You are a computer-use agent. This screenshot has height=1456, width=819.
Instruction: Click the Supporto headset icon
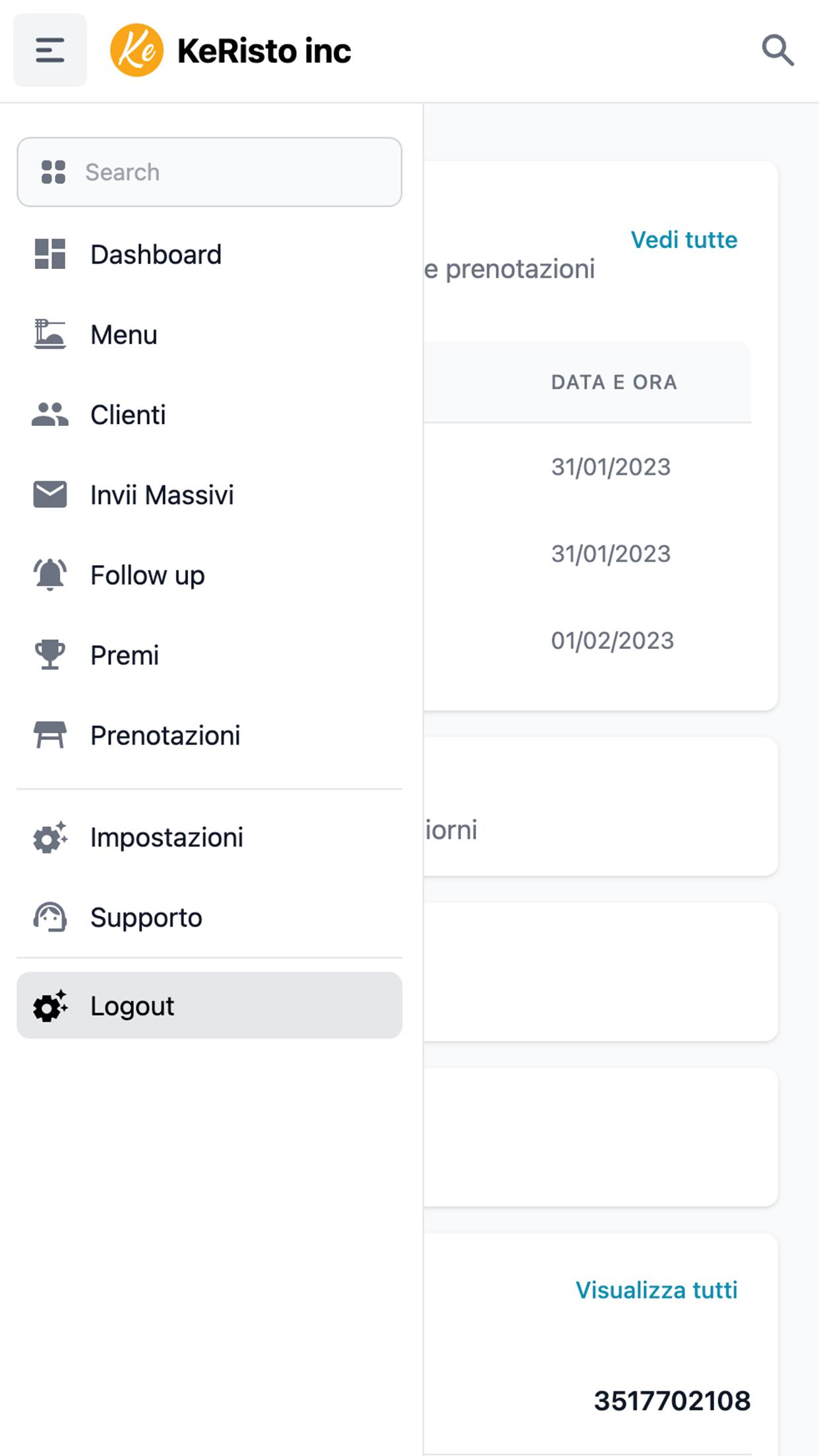click(x=50, y=917)
